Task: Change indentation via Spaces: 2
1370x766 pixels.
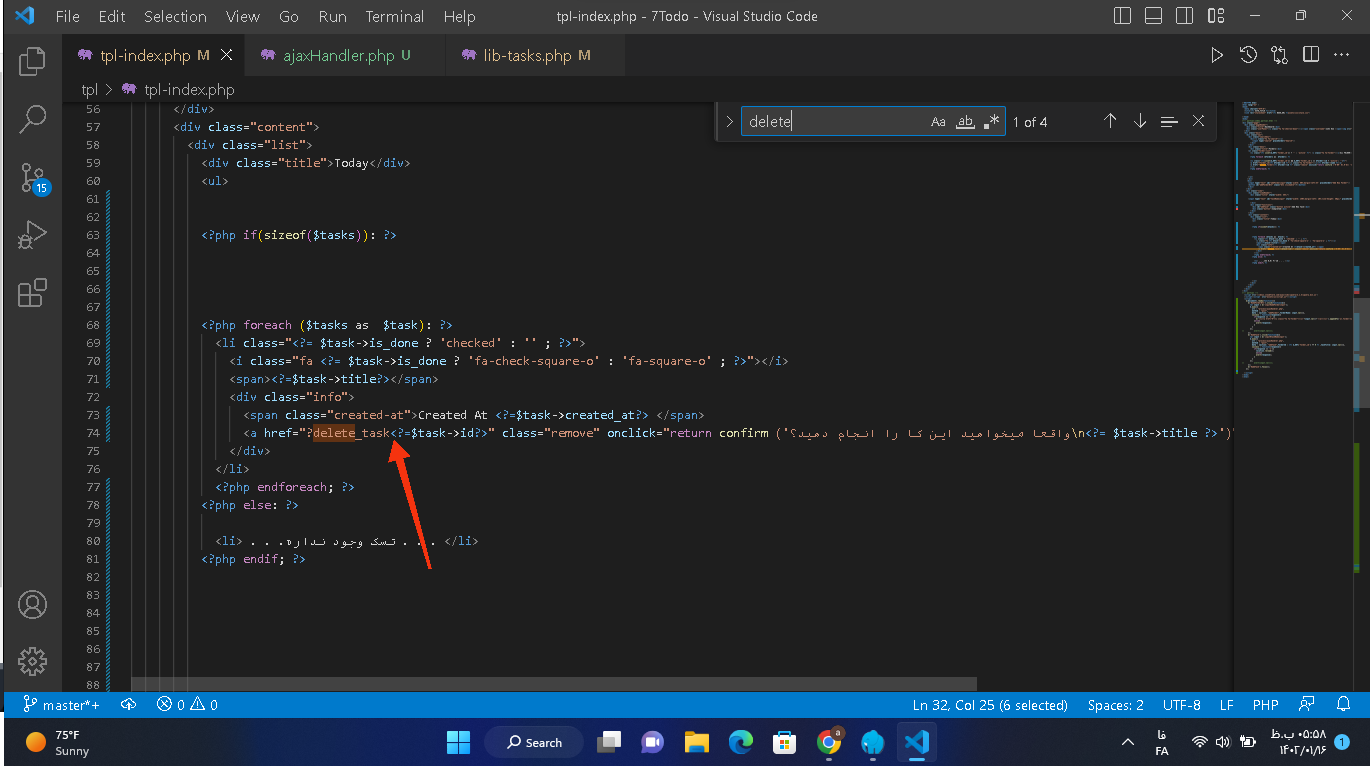Action: pos(1116,705)
